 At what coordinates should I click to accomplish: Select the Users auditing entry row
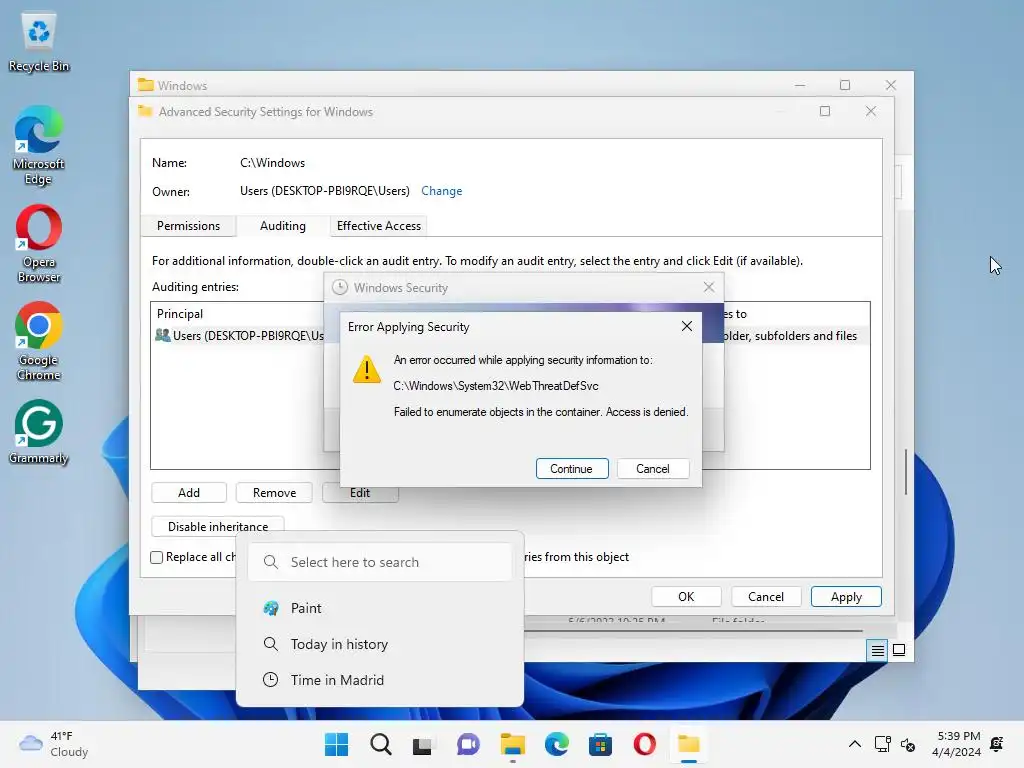[x=509, y=336]
